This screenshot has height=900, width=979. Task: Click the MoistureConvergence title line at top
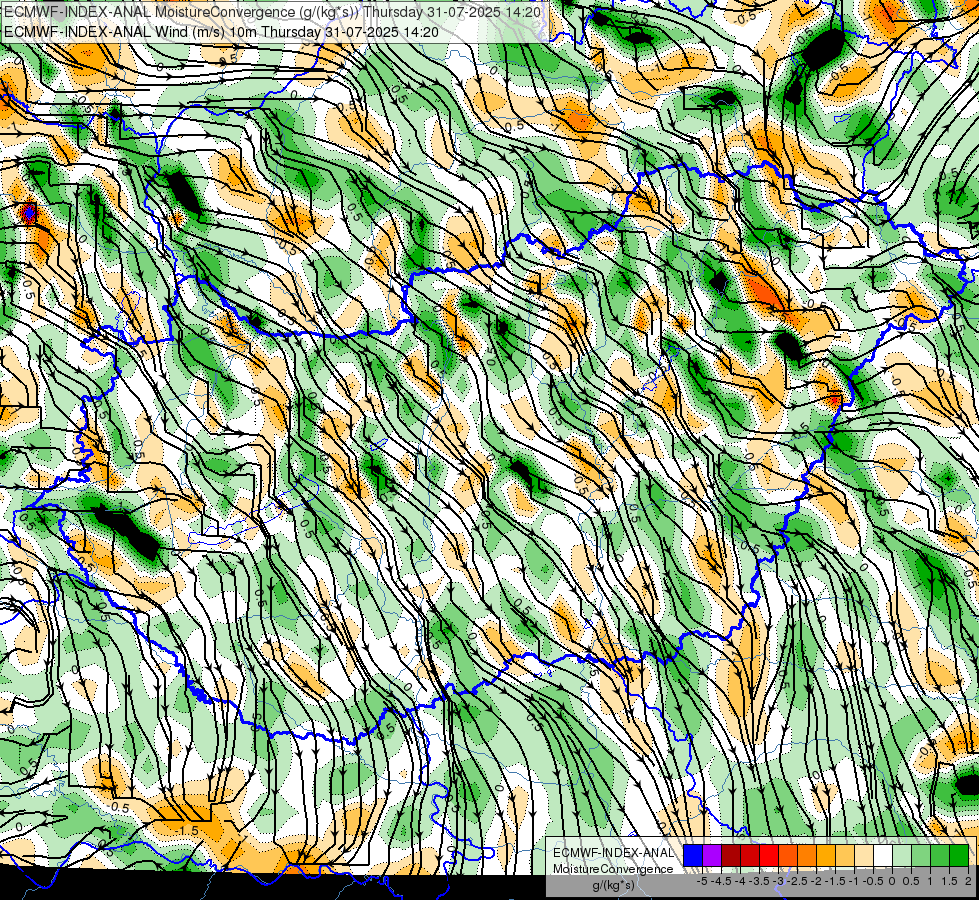pos(272,12)
